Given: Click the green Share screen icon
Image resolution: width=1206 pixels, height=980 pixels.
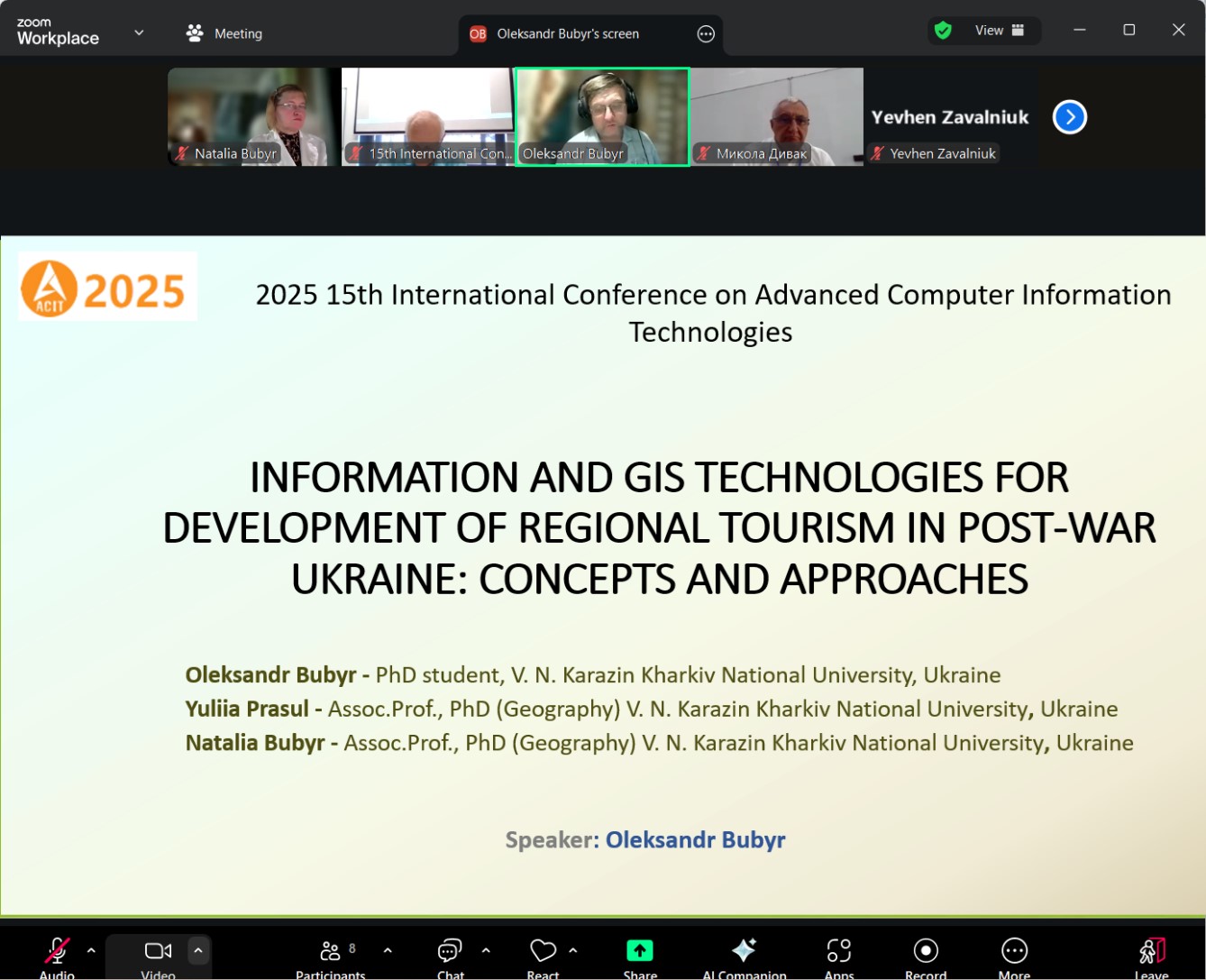Looking at the screenshot, I should 639,952.
